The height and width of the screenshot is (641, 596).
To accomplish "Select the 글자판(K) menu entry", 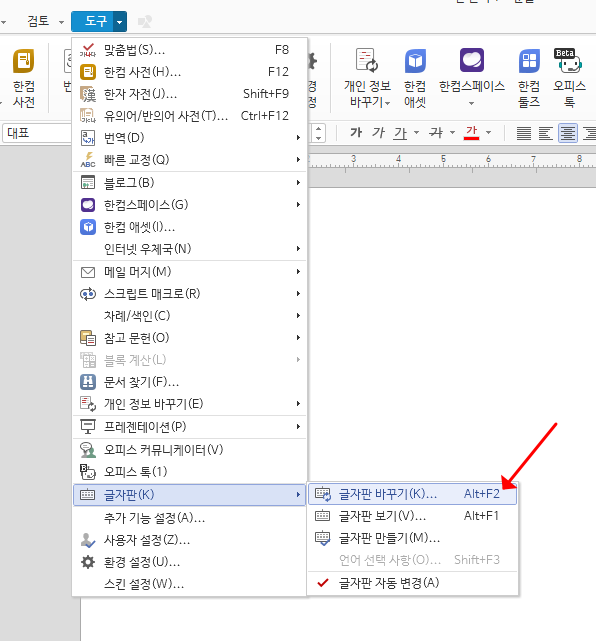I will [x=189, y=495].
